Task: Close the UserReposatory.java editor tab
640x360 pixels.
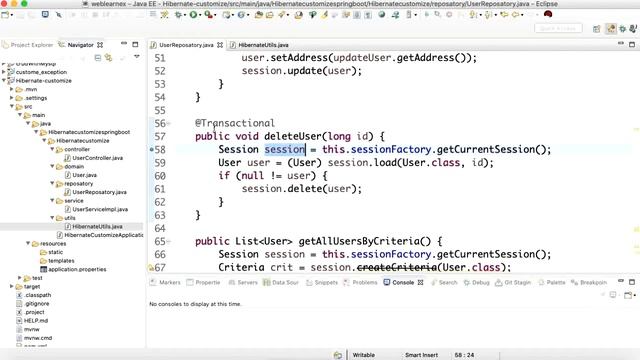Action: [220, 45]
